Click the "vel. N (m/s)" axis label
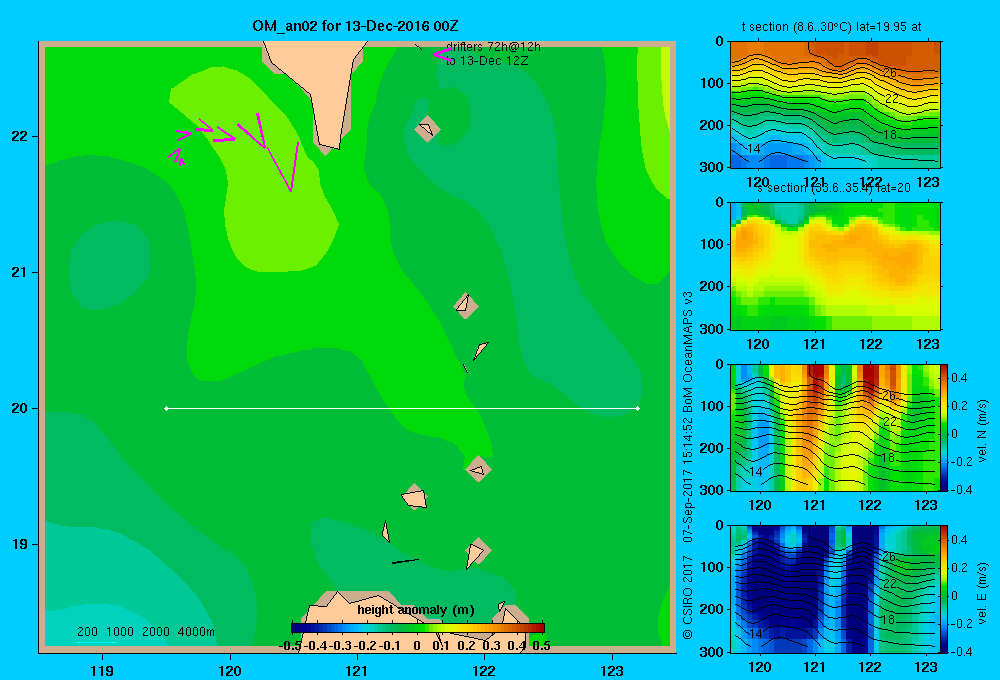The height and width of the screenshot is (680, 1000). (x=982, y=430)
